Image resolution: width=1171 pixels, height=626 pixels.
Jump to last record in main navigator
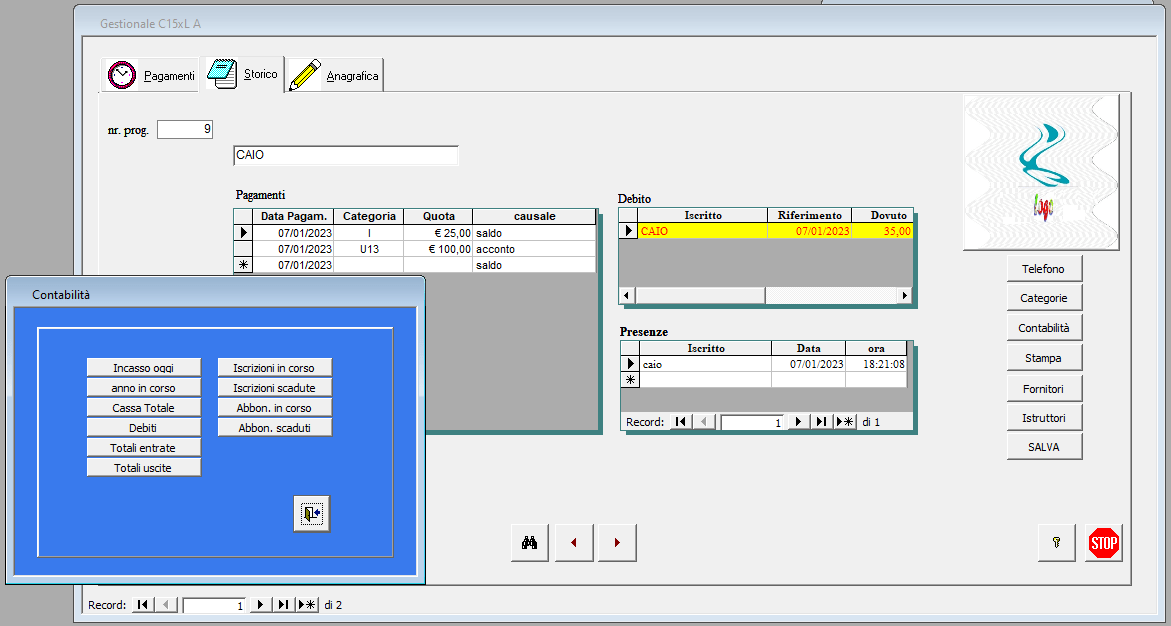[284, 605]
